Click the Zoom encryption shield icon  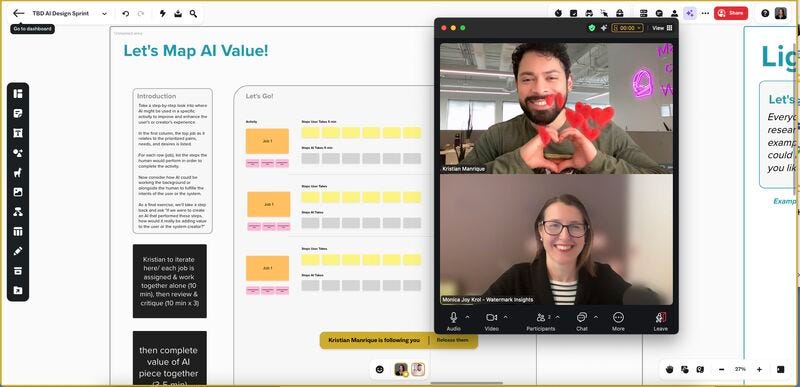[591, 28]
